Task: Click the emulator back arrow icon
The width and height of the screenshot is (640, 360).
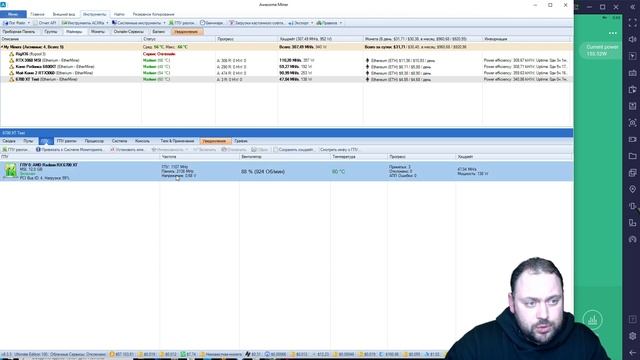Action: tap(632, 353)
